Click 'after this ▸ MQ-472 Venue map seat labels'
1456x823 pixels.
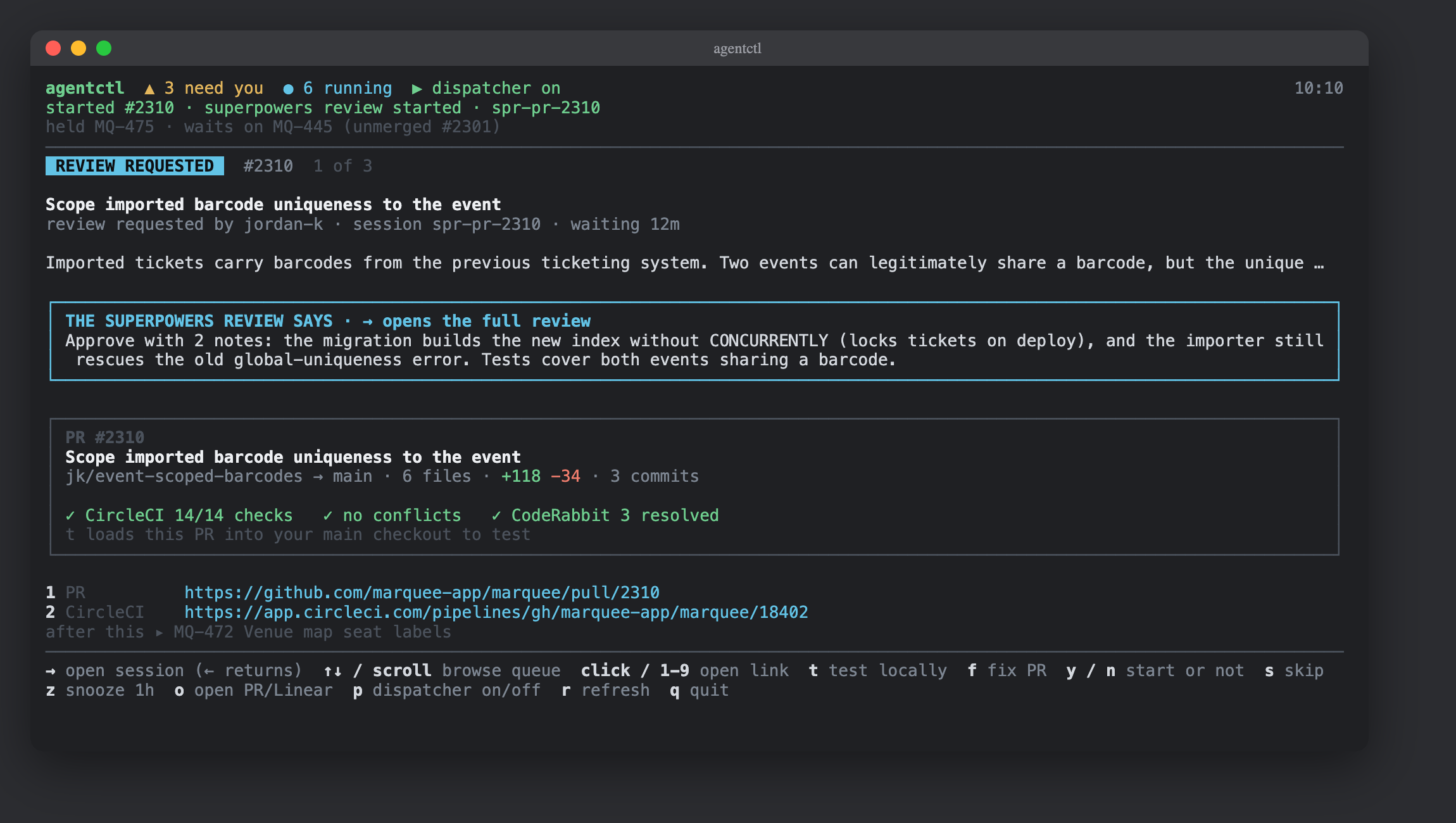pyautogui.click(x=249, y=632)
